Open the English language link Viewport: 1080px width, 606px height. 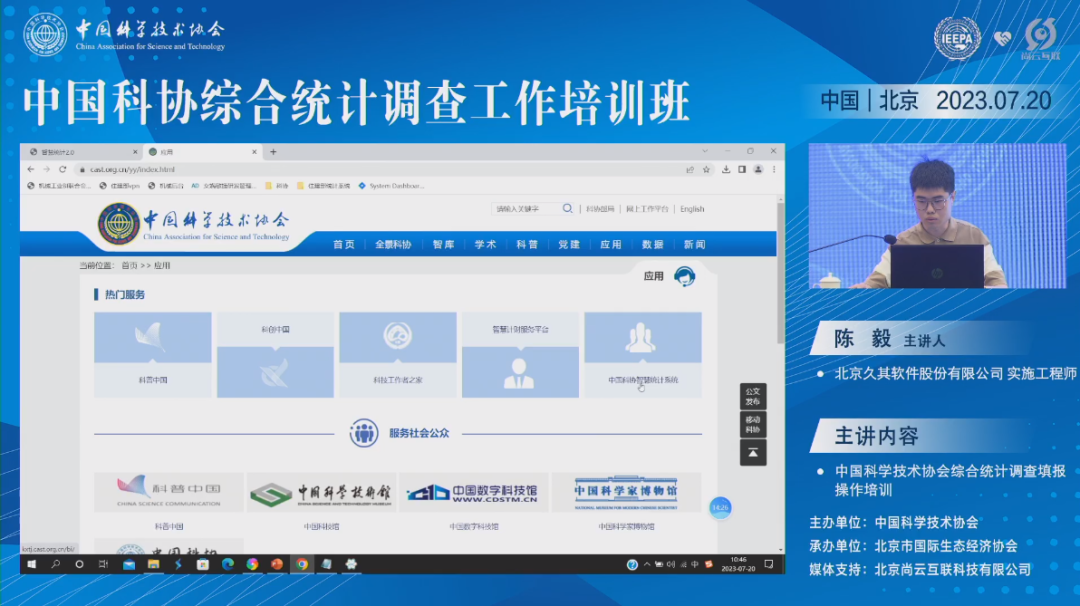pos(692,208)
